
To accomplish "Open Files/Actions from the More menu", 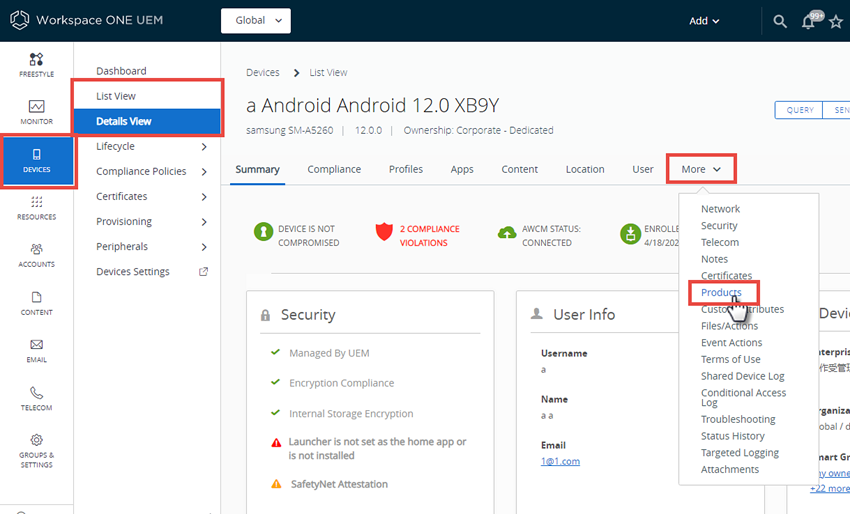I will 729,326.
